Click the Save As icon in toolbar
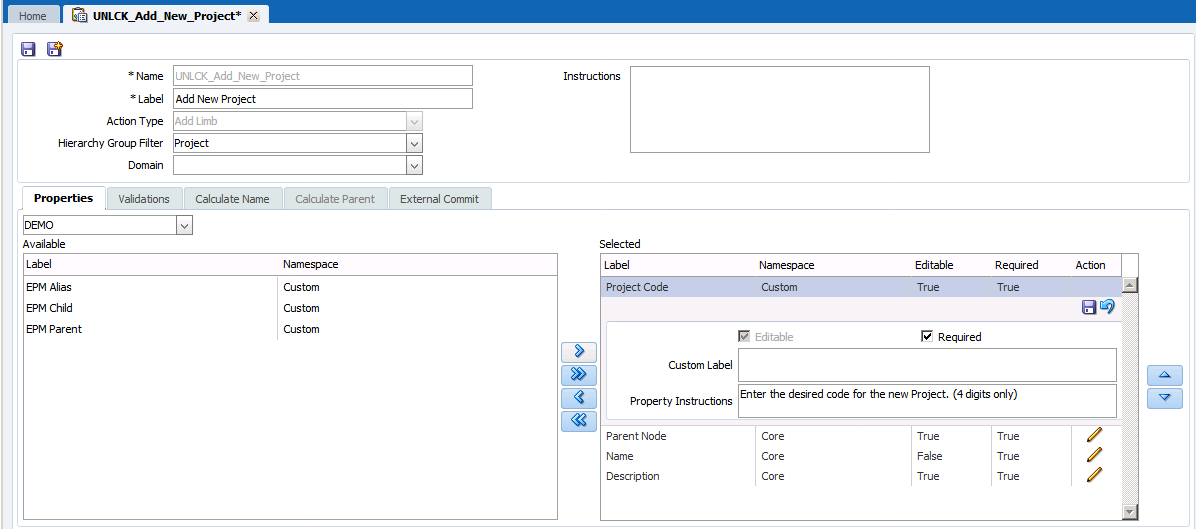The width and height of the screenshot is (1196, 529). (x=55, y=49)
